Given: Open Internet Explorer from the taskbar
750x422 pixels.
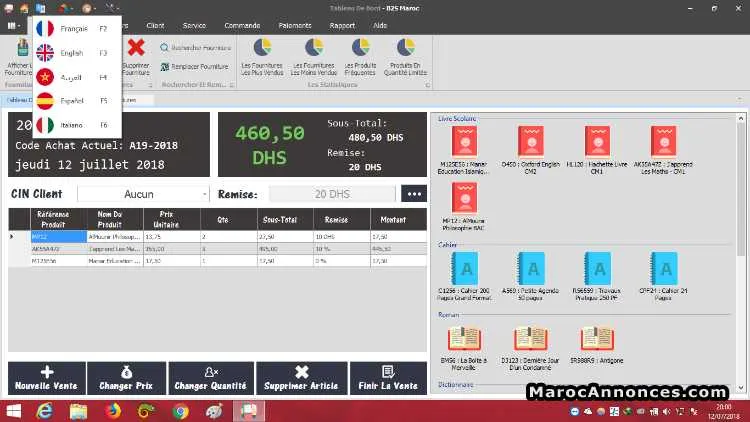Looking at the screenshot, I should tap(44, 411).
